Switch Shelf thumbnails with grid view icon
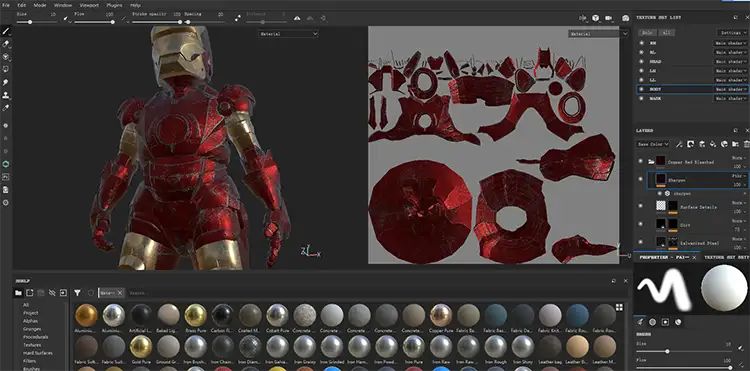The width and height of the screenshot is (750, 371). tap(619, 307)
